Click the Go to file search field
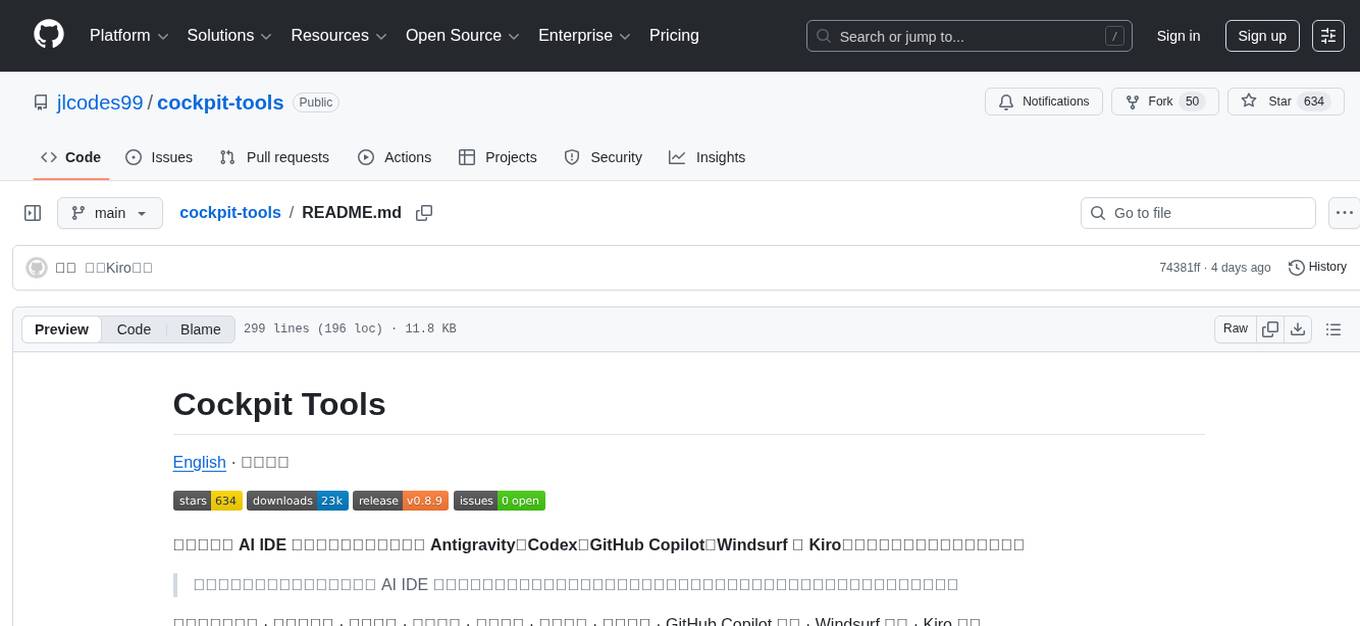The image size is (1360, 626). (1198, 213)
